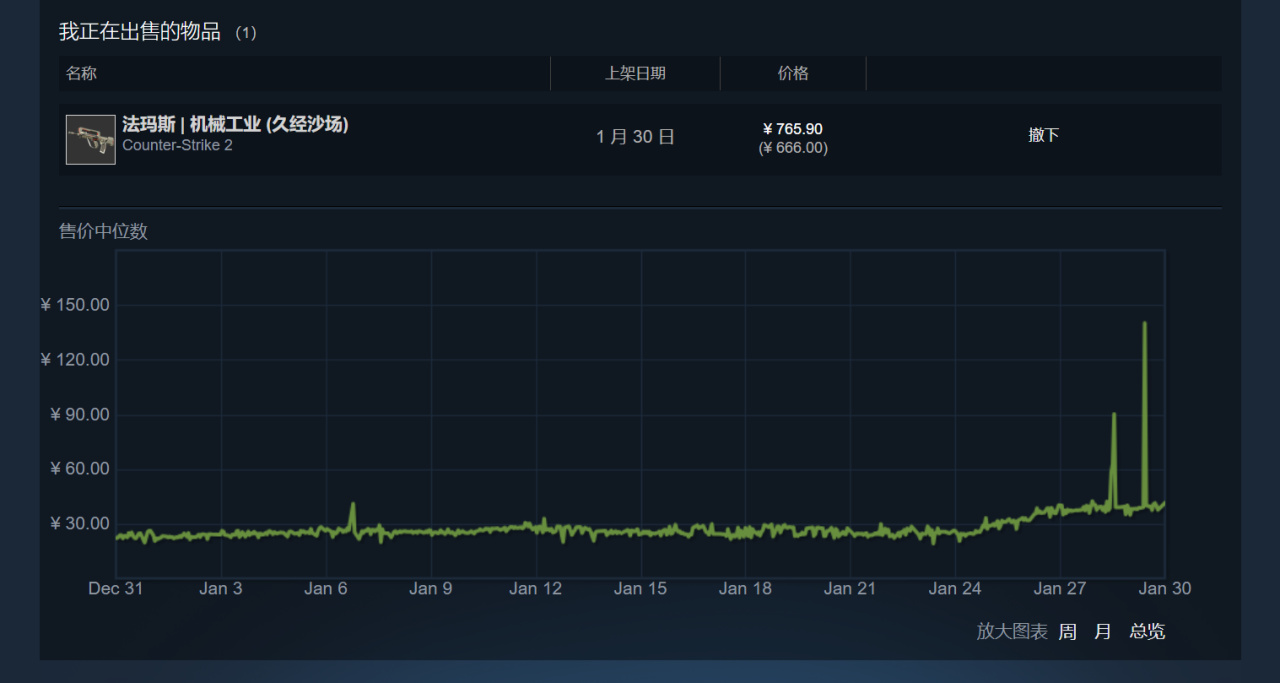Zoom graph to 总览 (lifetime) view
This screenshot has height=683, width=1280.
[x=1147, y=631]
